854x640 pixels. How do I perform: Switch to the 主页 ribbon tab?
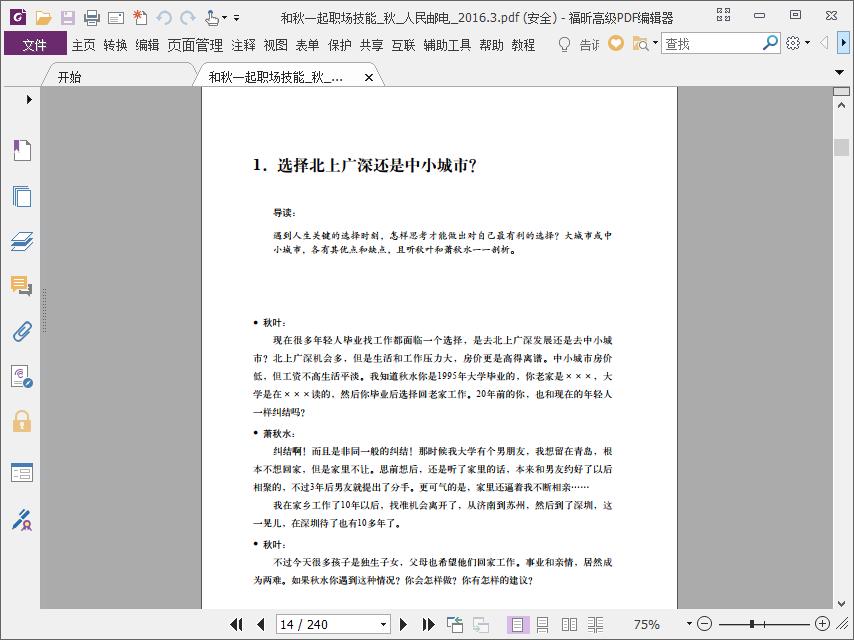(x=83, y=45)
